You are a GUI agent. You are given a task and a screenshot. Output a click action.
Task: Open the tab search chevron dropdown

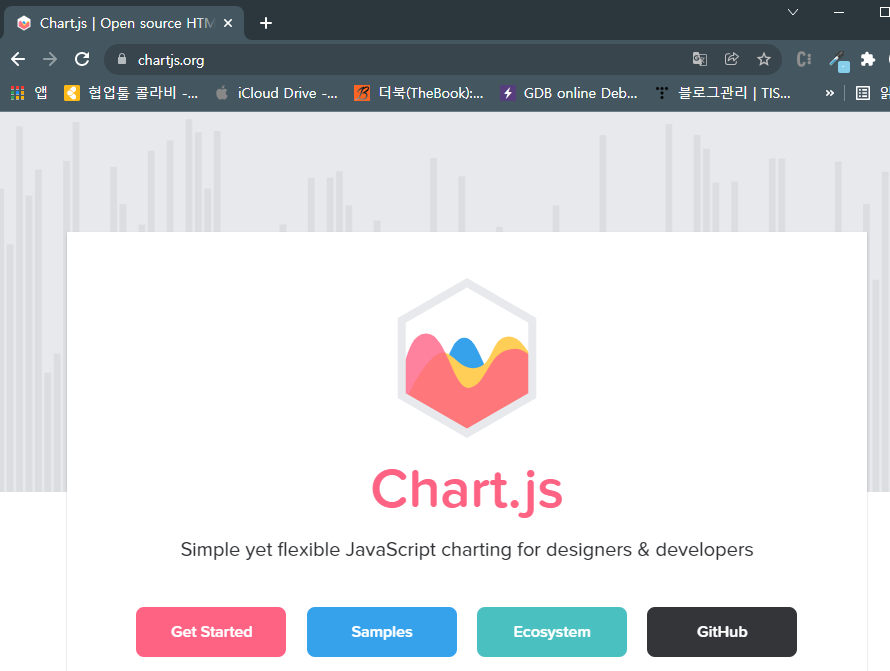click(793, 12)
